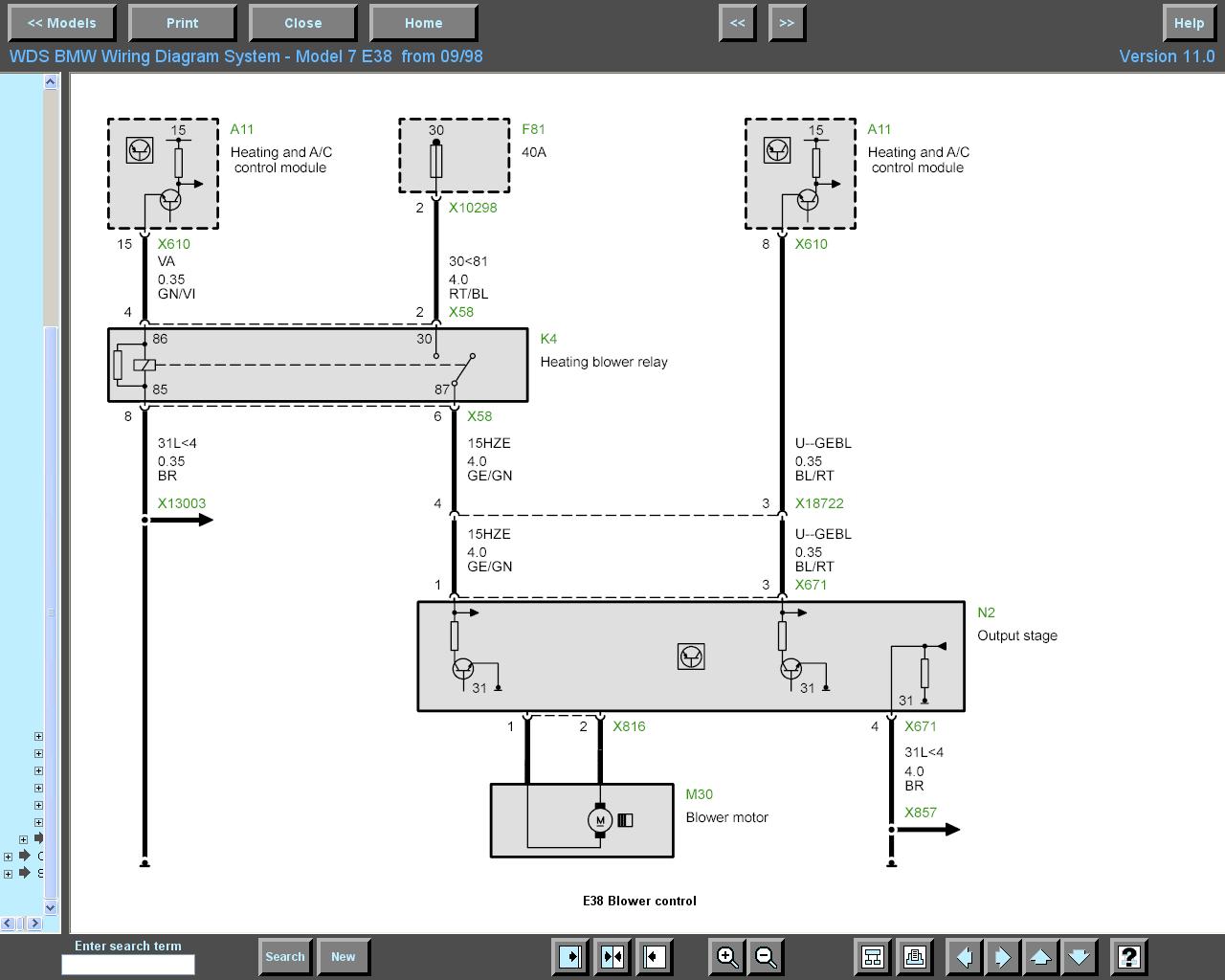Image resolution: width=1225 pixels, height=980 pixels.
Task: Go back to the Models list
Action: (x=61, y=23)
